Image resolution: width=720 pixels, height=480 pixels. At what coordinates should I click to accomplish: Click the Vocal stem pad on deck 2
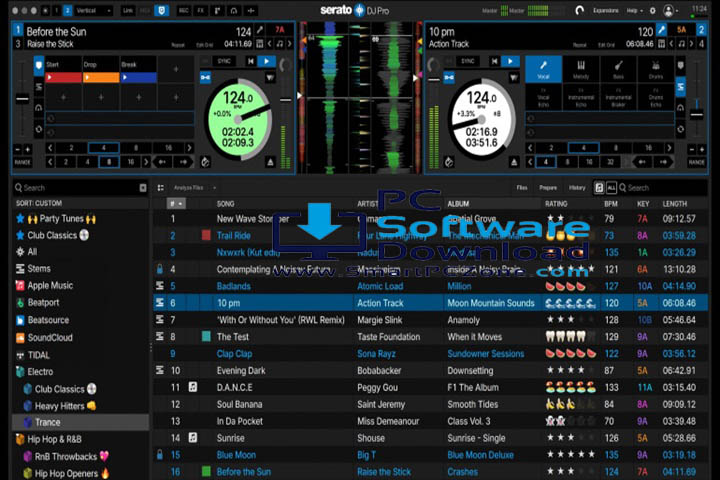pos(543,69)
